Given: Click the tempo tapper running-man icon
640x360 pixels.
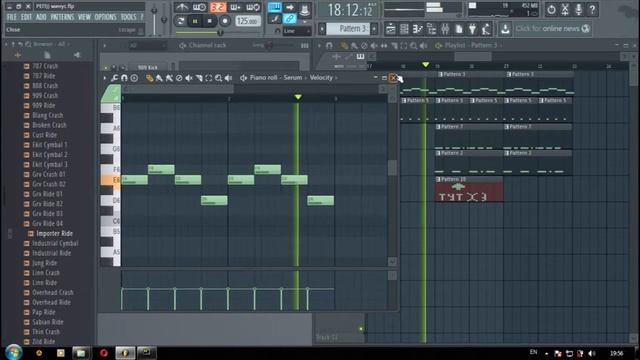Looking at the screenshot, I should 486,29.
